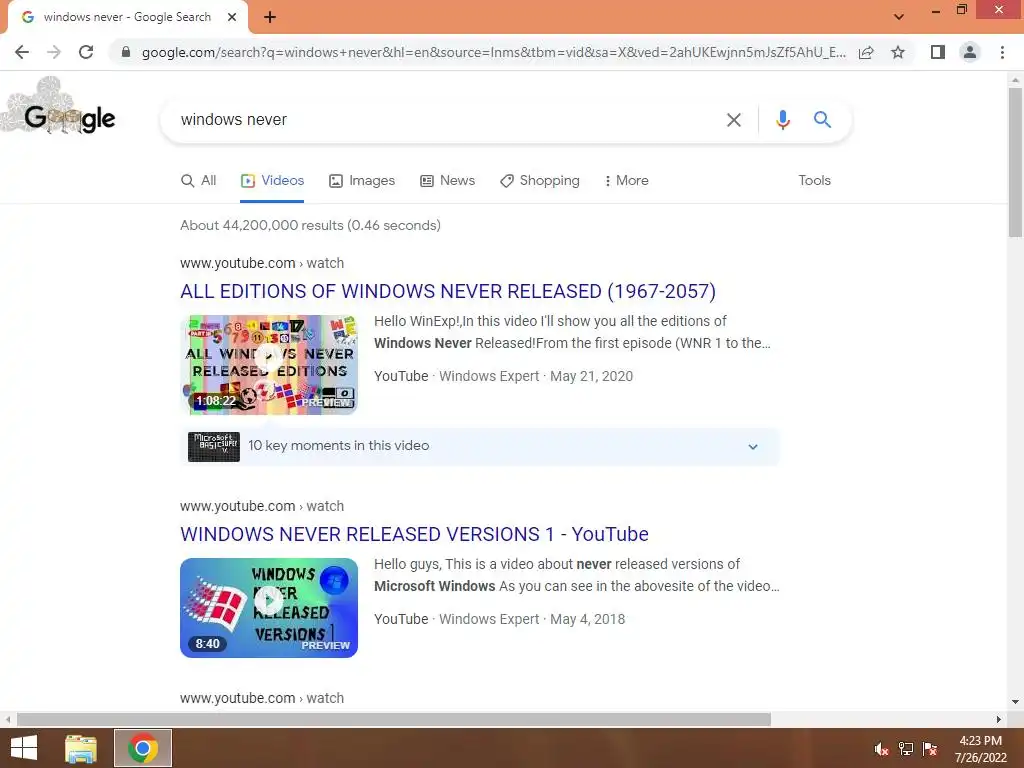Reload the page with the refresh icon
Screen dimensions: 1024x768
click(x=86, y=52)
